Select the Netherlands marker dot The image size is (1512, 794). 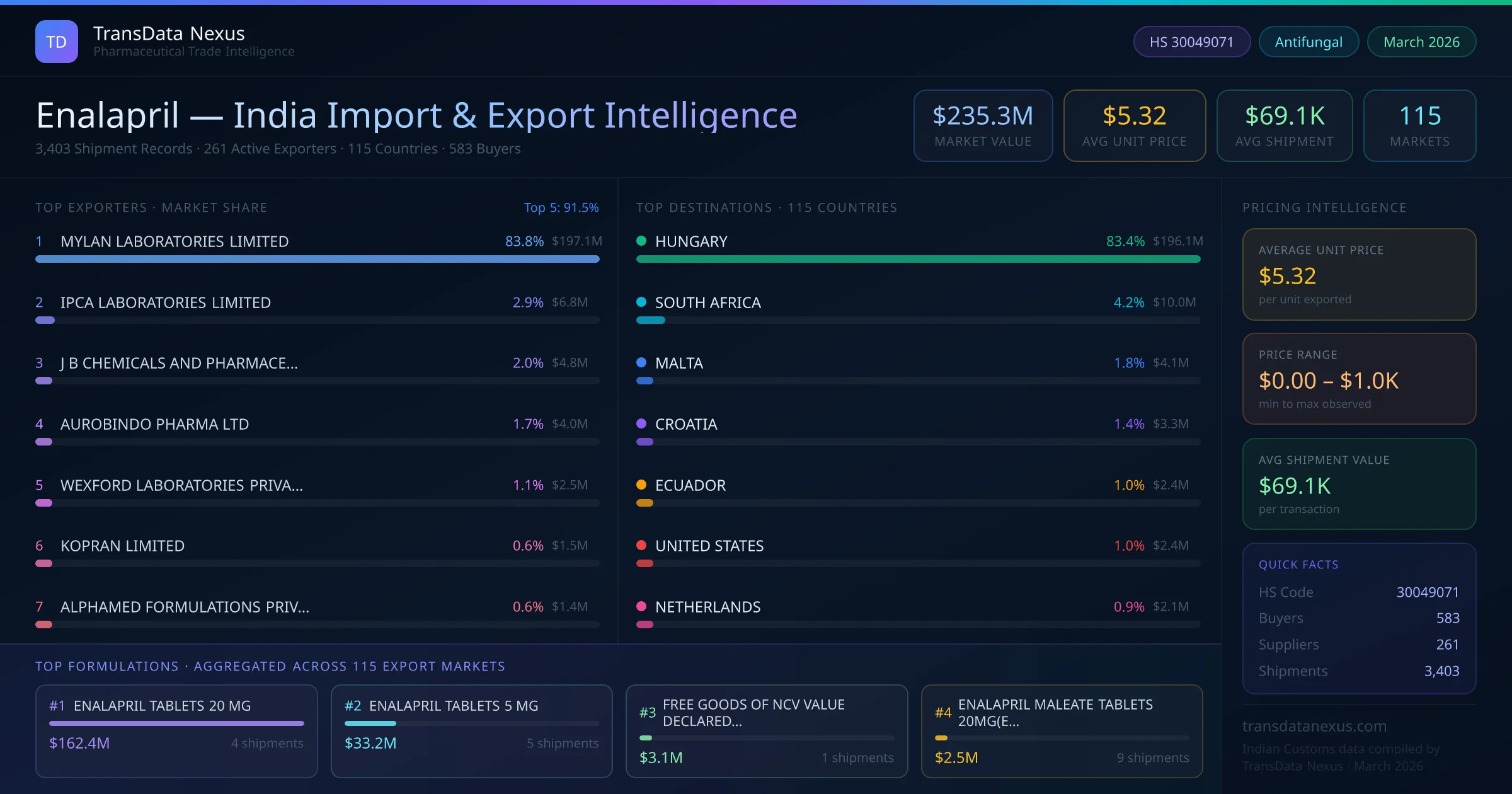pyautogui.click(x=642, y=607)
